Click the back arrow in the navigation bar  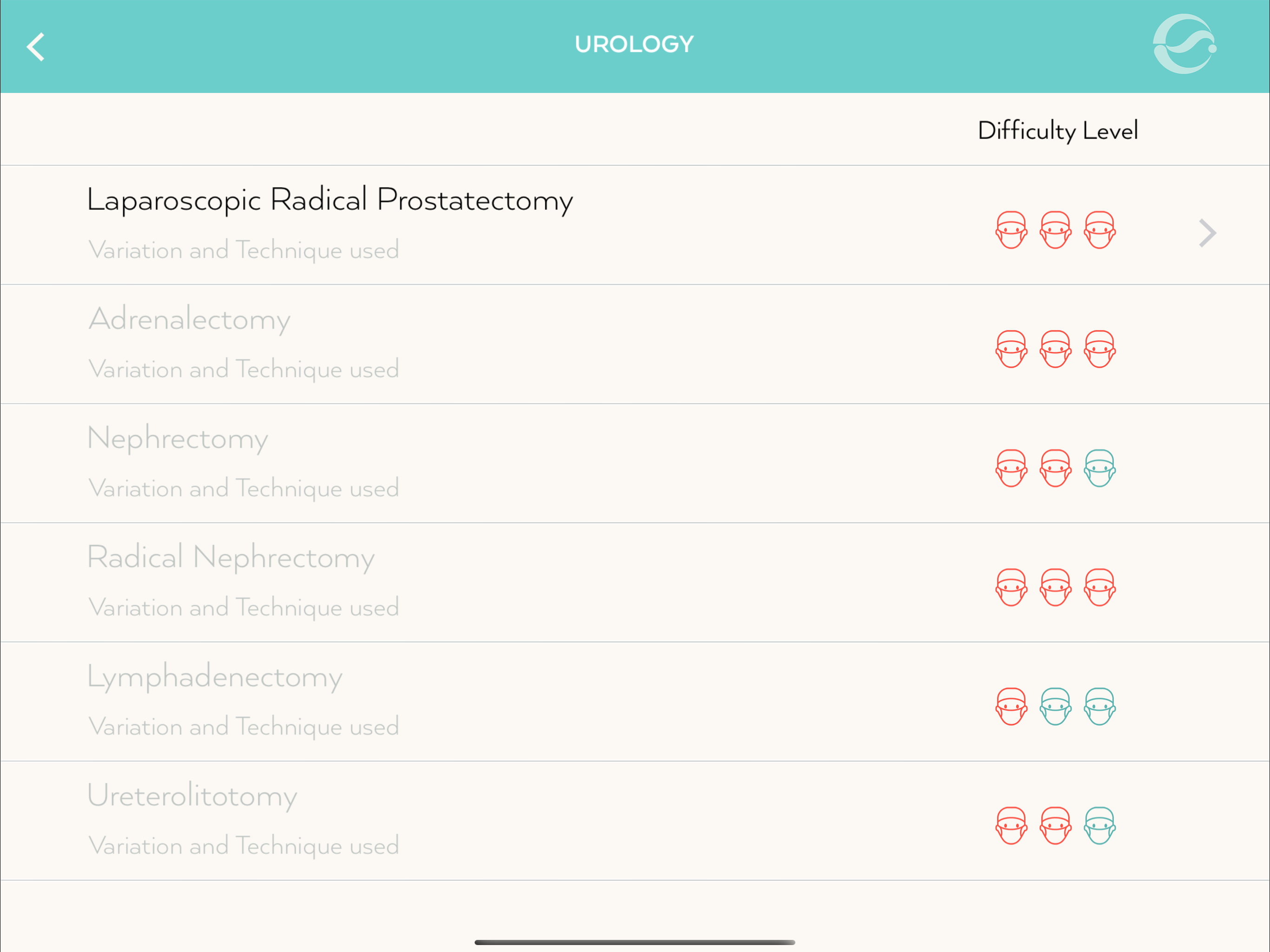[36, 47]
